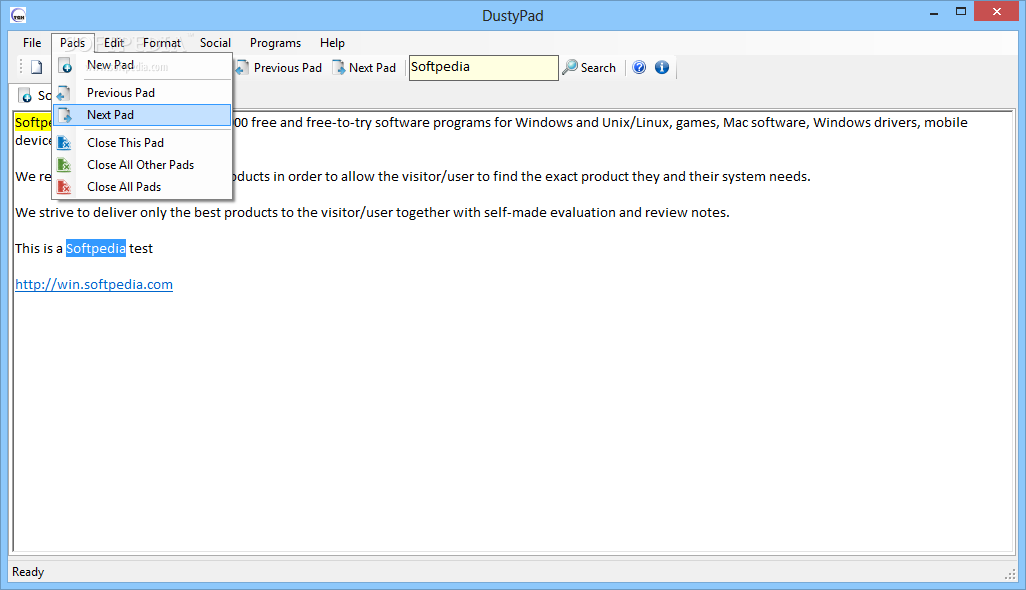The height and width of the screenshot is (590, 1026).
Task: Click the DustyPad app icon in title bar
Action: pos(18,15)
